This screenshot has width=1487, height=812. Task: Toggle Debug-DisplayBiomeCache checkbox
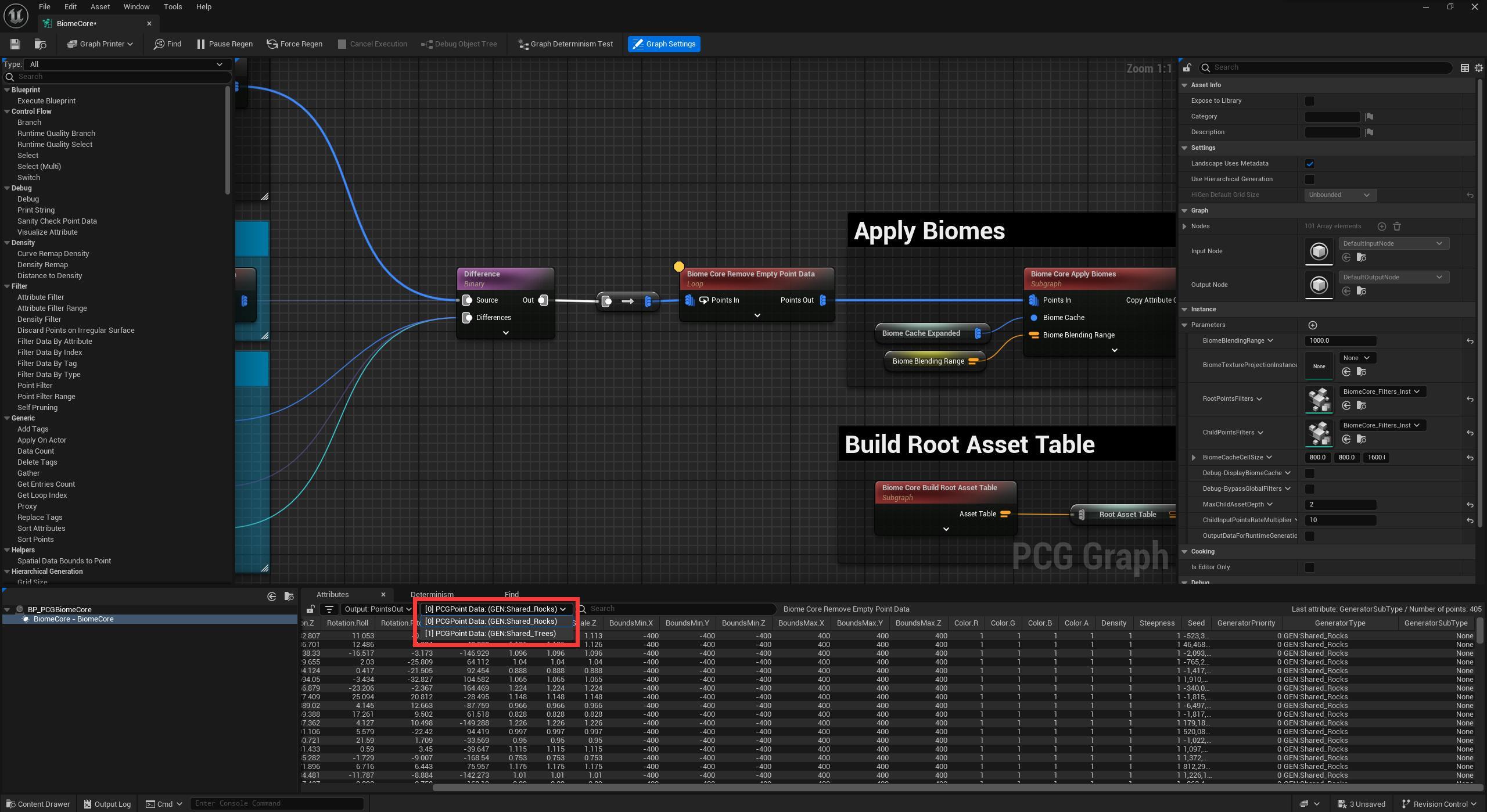click(1309, 473)
